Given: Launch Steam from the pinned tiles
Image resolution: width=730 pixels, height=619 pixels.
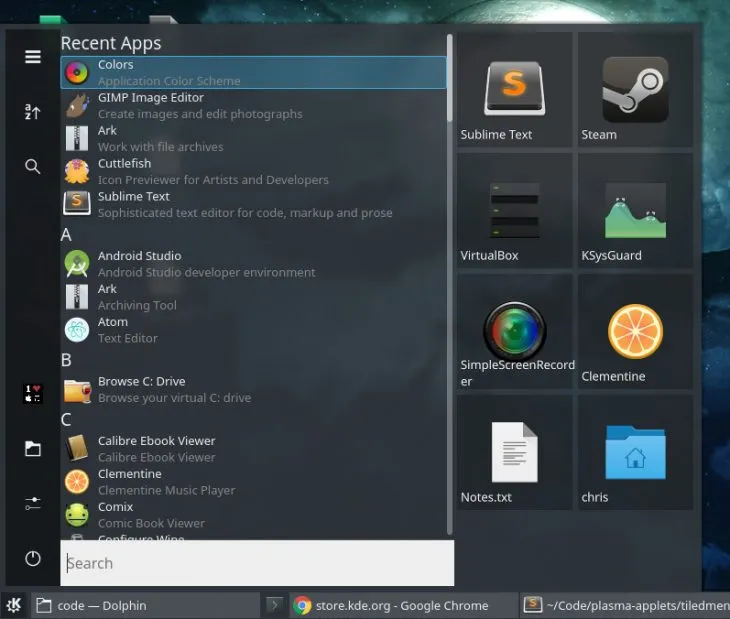Looking at the screenshot, I should point(635,90).
